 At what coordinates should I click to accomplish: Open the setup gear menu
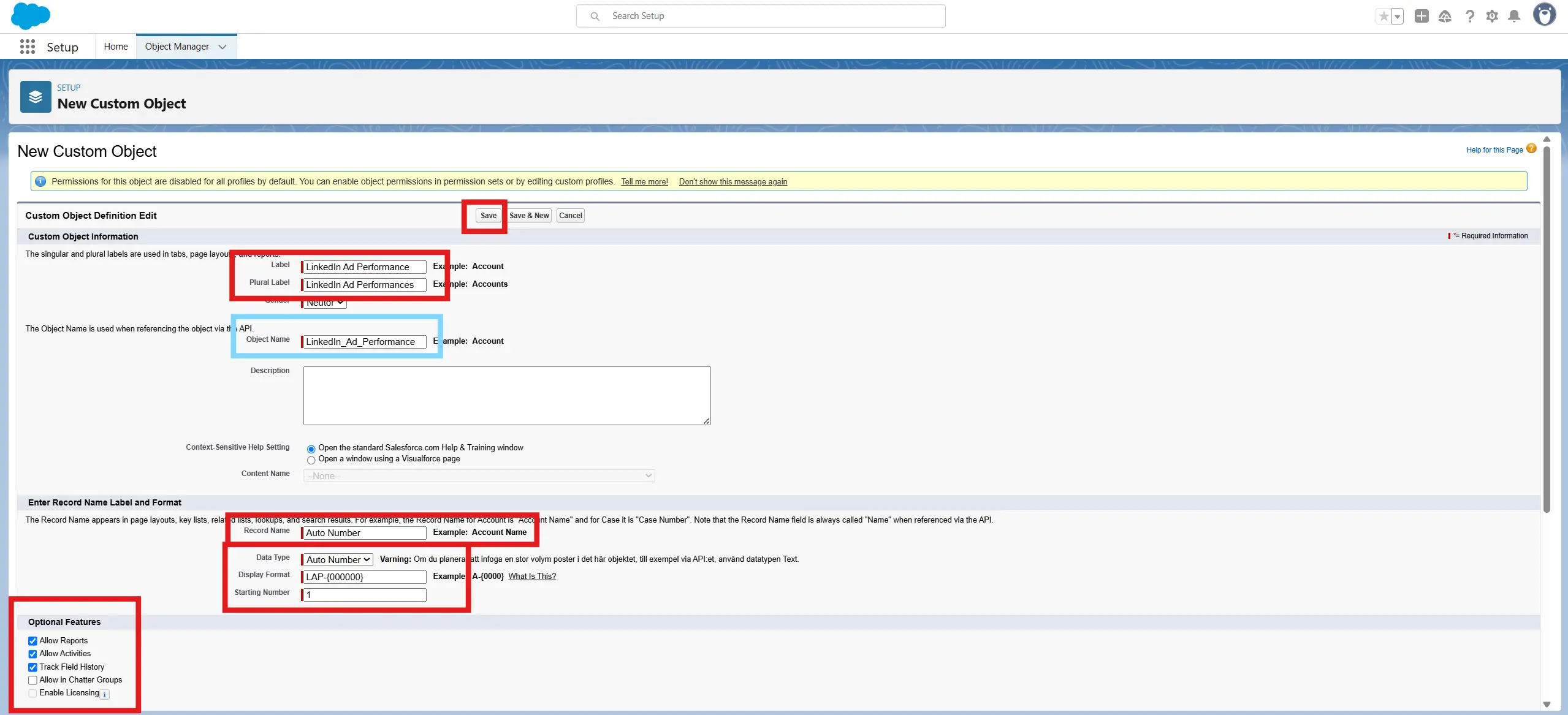click(x=1492, y=17)
